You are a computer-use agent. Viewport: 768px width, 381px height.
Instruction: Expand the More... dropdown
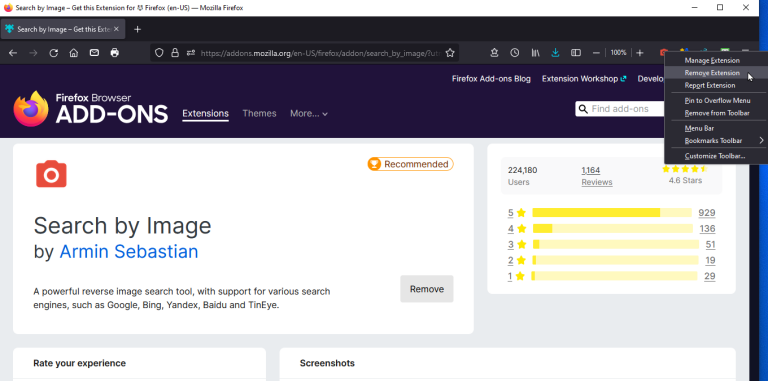point(309,113)
